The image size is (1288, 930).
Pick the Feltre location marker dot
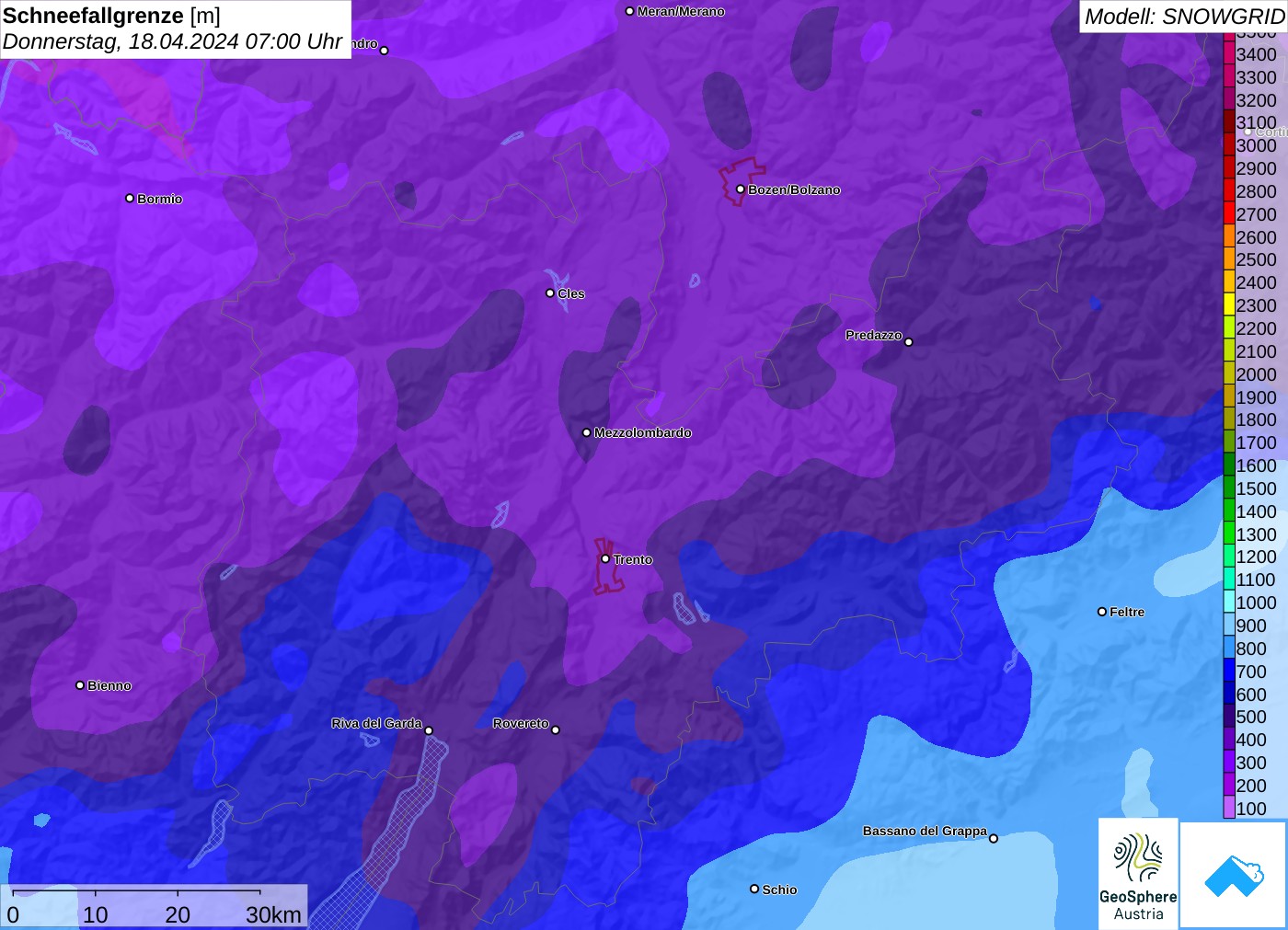(x=1102, y=612)
